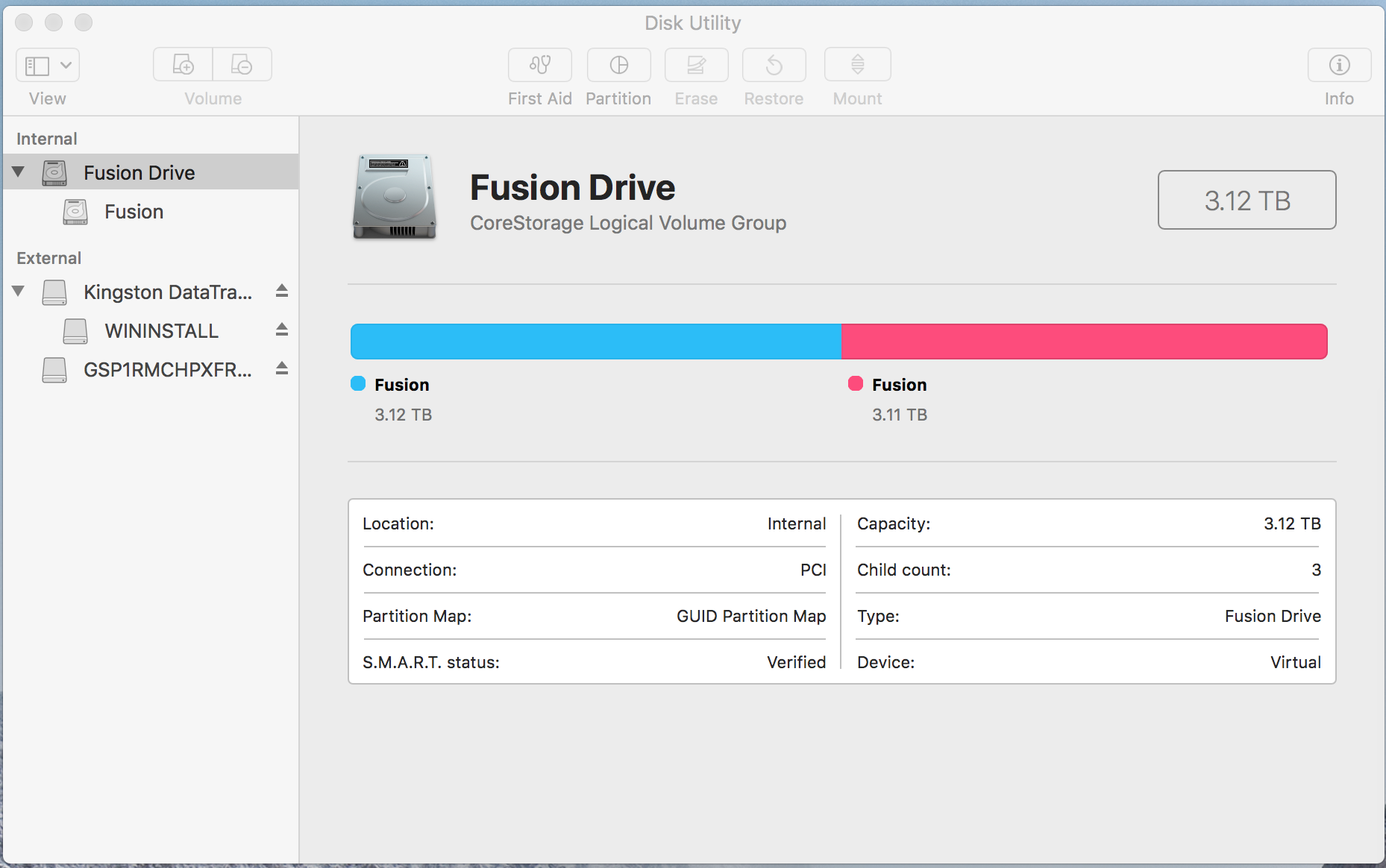Viewport: 1386px width, 868px height.
Task: Click the blue Fusion legend dot
Action: point(358,383)
